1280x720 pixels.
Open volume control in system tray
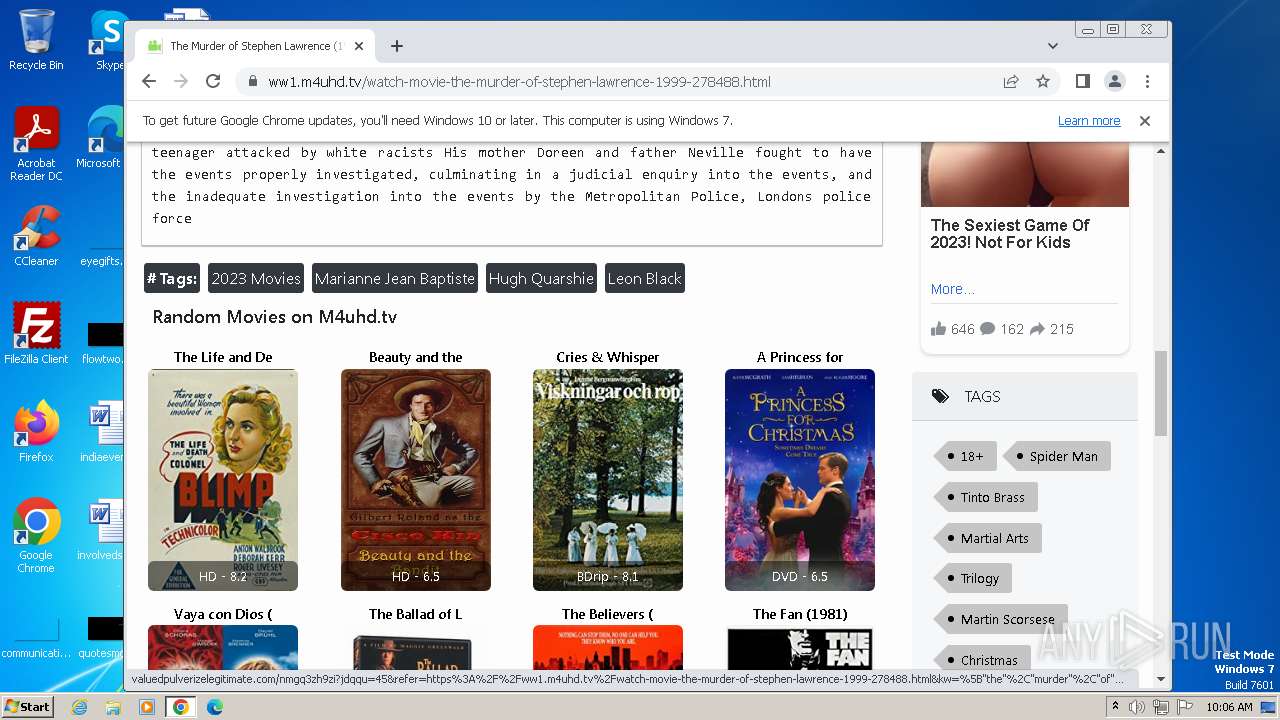(1137, 707)
